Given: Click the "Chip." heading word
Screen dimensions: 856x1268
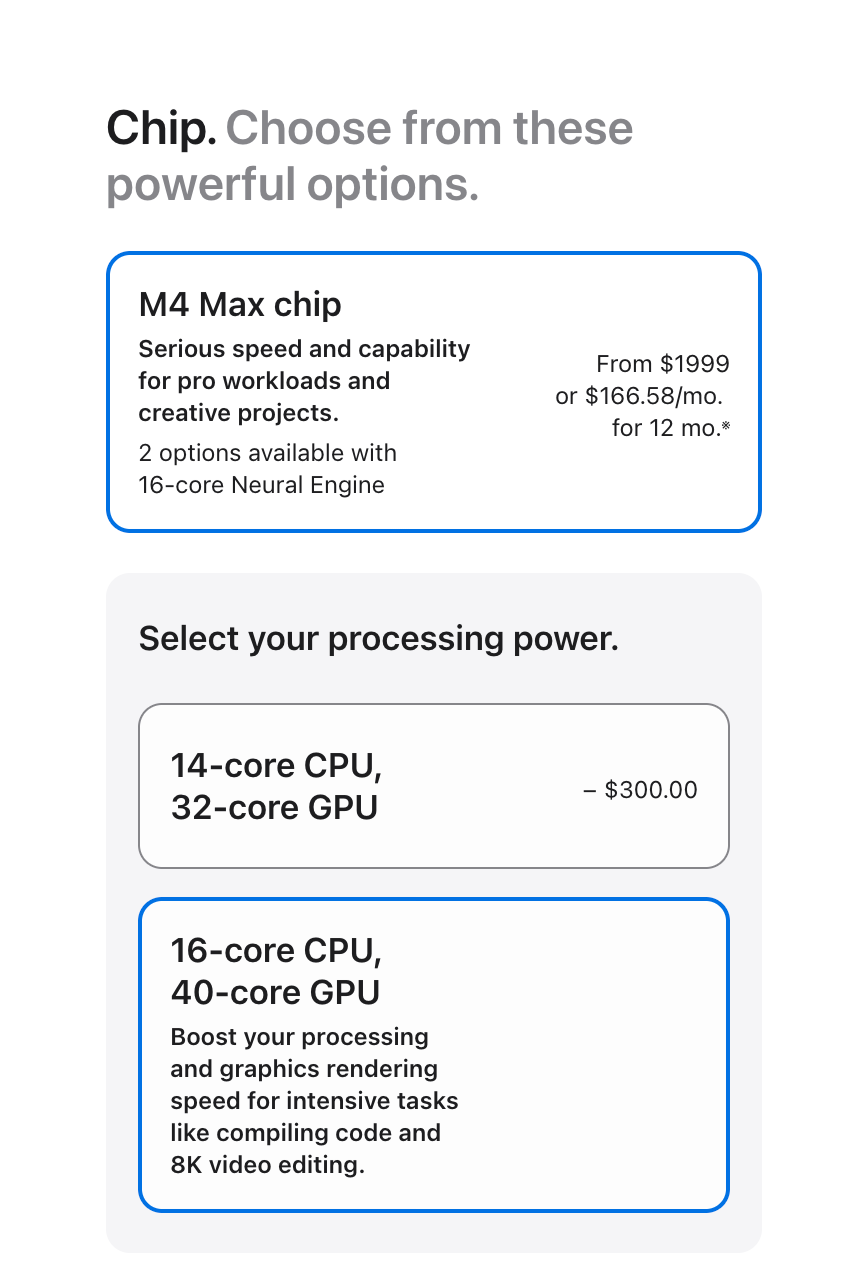Looking at the screenshot, I should pos(161,129).
